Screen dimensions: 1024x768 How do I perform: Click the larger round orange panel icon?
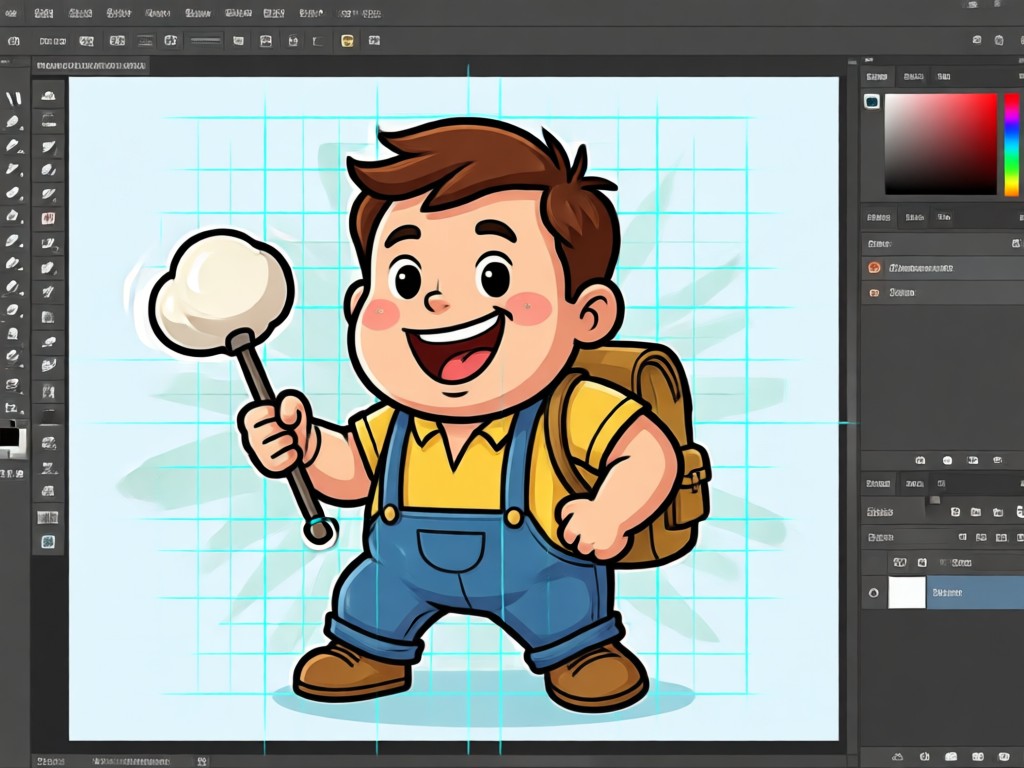(x=874, y=268)
